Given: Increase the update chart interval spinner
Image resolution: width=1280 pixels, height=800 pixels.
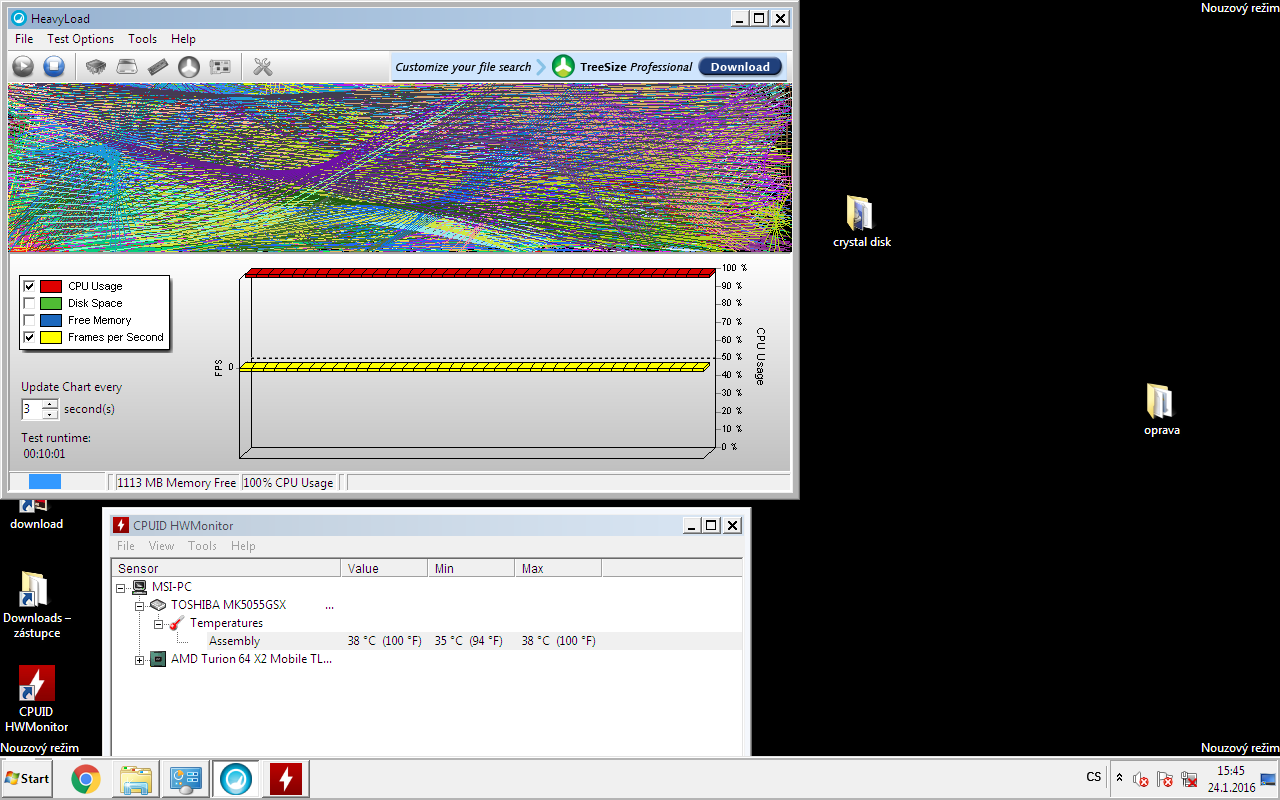Looking at the screenshot, I should pyautogui.click(x=50, y=404).
